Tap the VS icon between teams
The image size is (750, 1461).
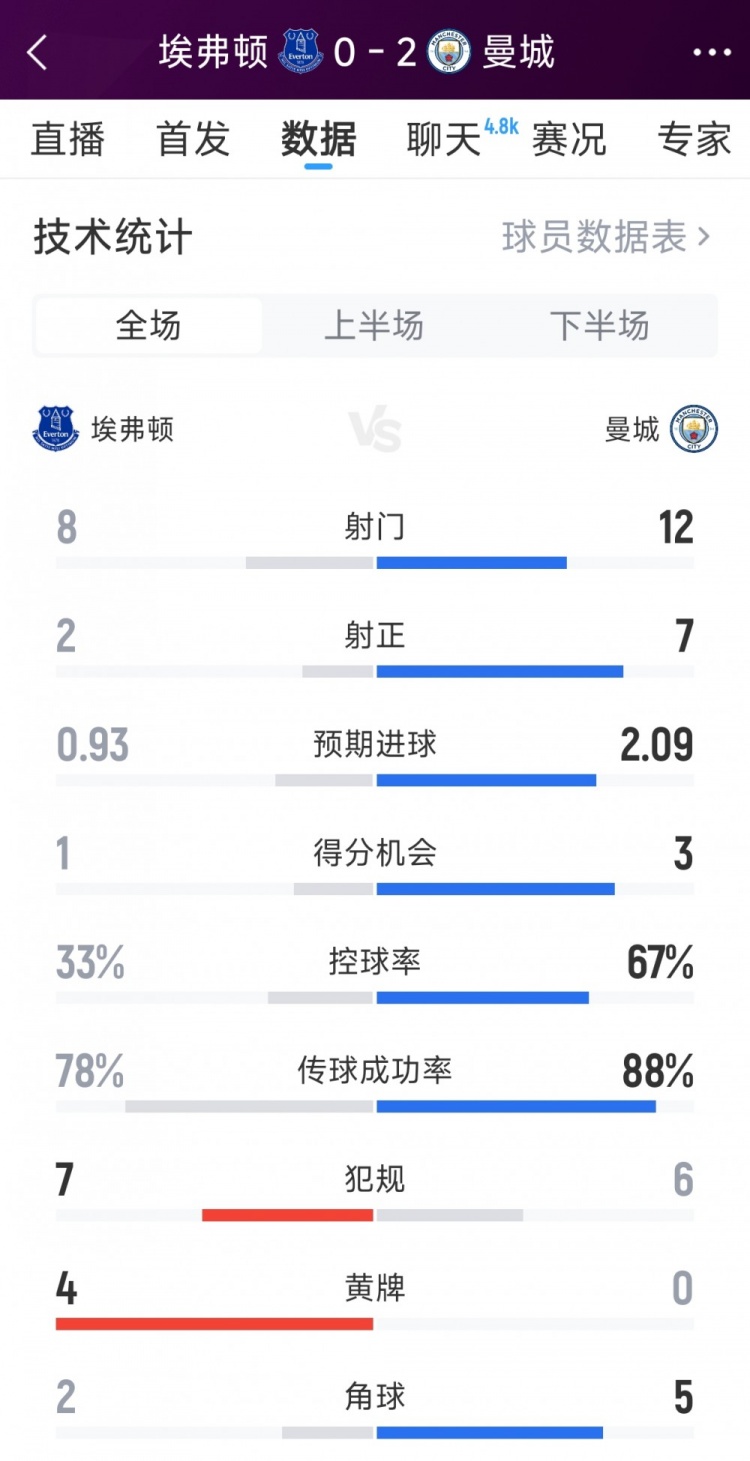375,431
